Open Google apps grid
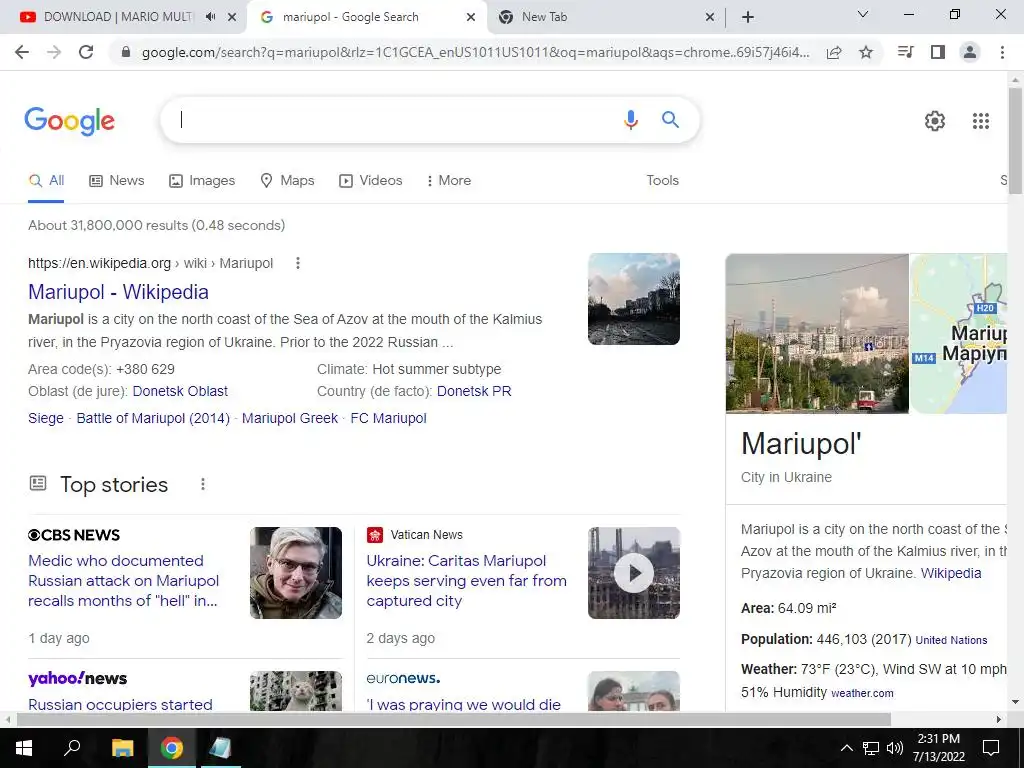This screenshot has height=768, width=1024. (x=981, y=121)
